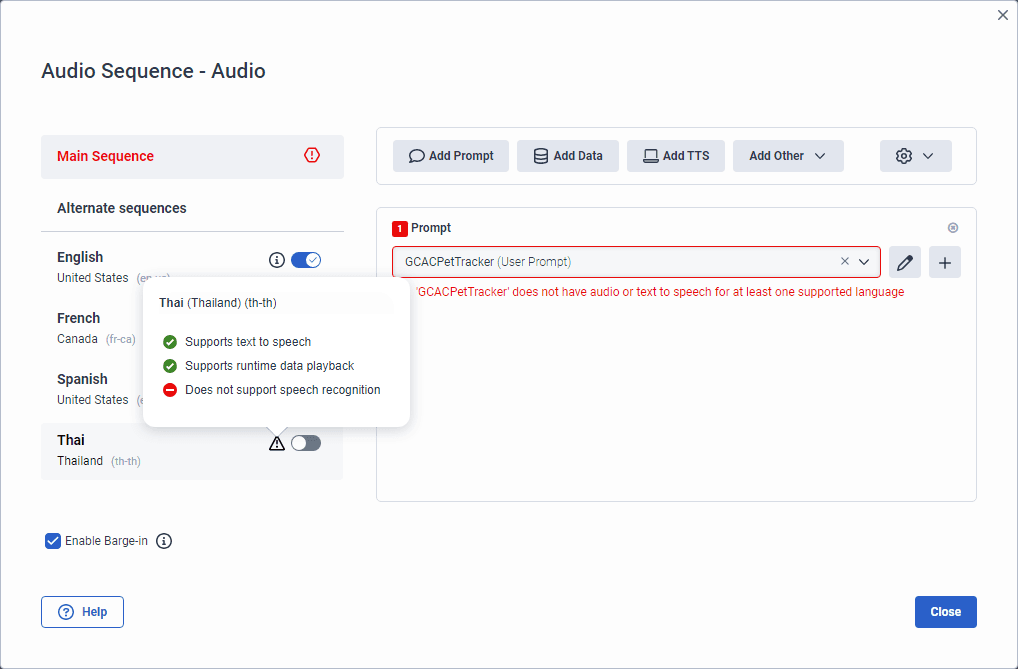Click the info icon beside English
The image size is (1018, 669).
click(276, 259)
